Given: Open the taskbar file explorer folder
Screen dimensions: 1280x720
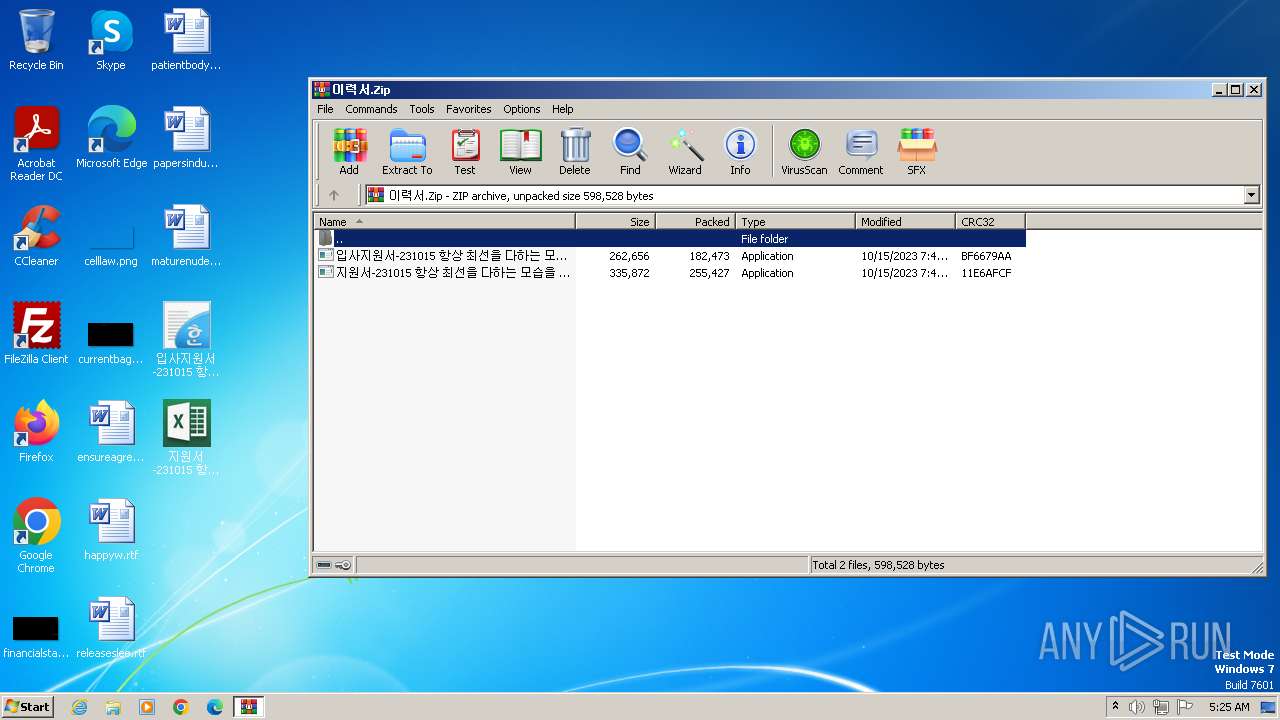Looking at the screenshot, I should pyautogui.click(x=113, y=707).
